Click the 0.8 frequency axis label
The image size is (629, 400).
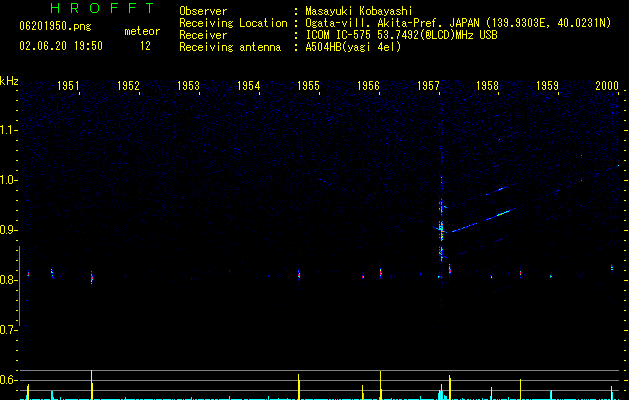pos(8,280)
